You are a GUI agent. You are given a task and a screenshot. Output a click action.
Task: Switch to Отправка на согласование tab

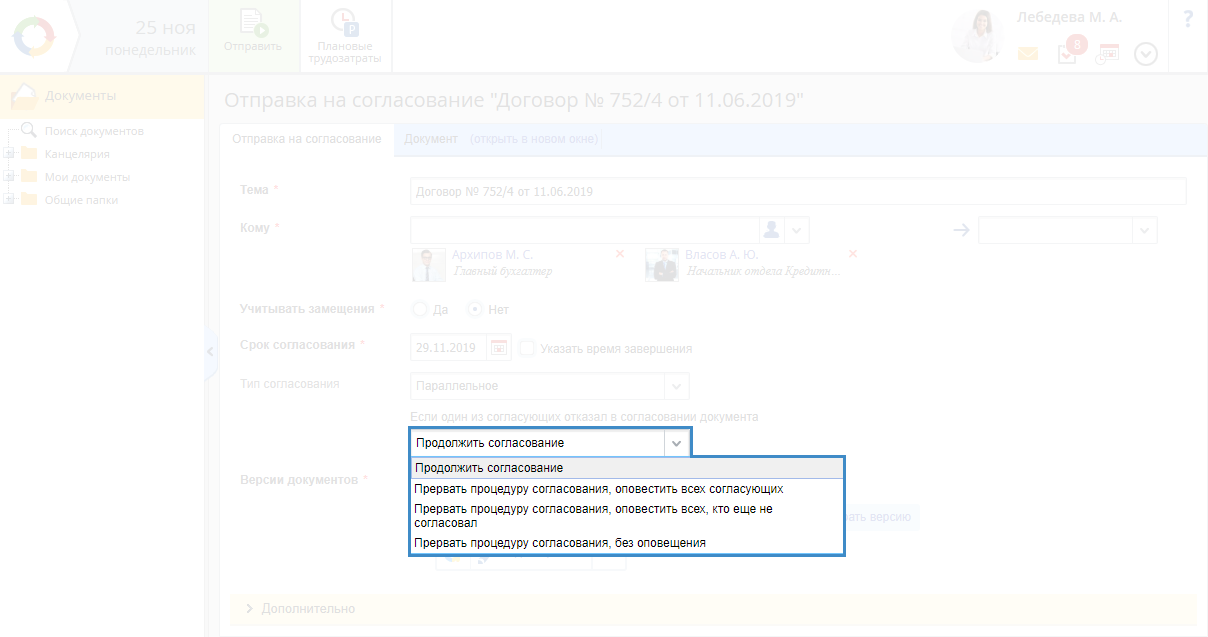307,139
